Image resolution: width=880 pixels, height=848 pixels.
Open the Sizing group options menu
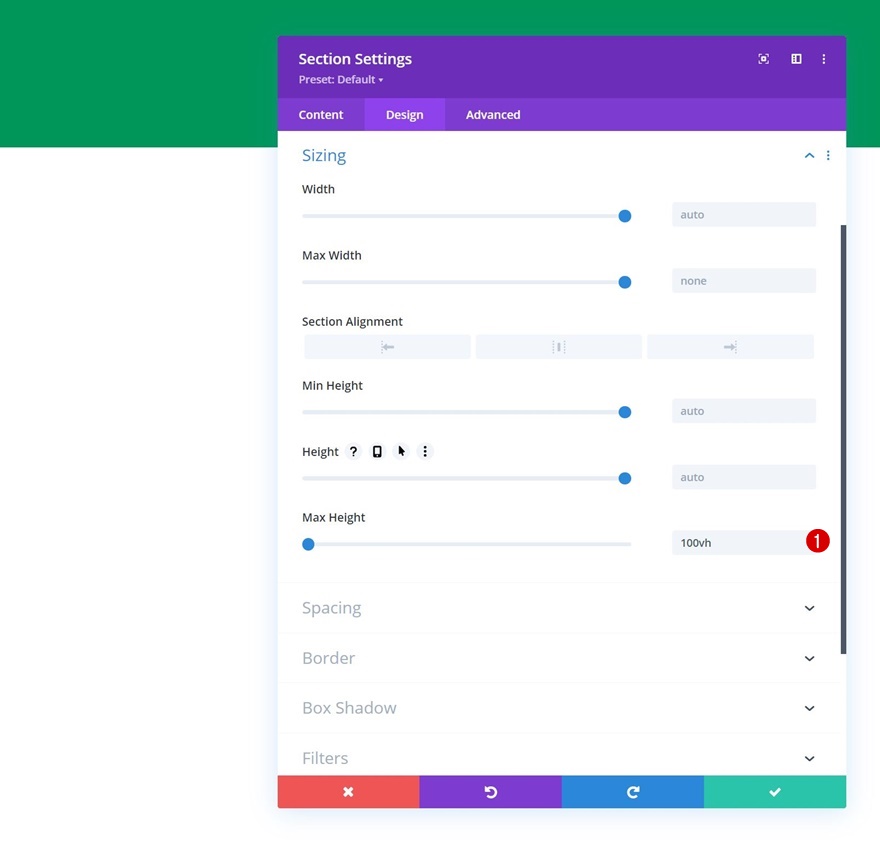coord(828,155)
